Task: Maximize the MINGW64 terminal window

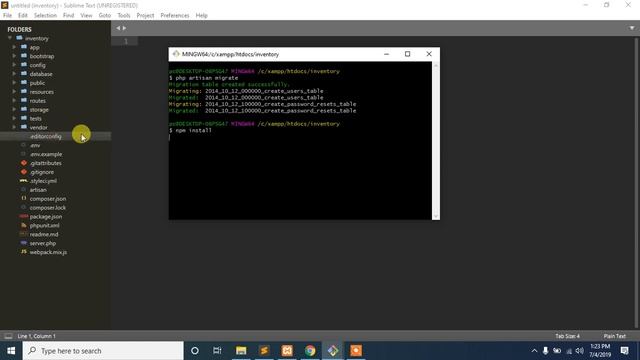Action: click(407, 54)
